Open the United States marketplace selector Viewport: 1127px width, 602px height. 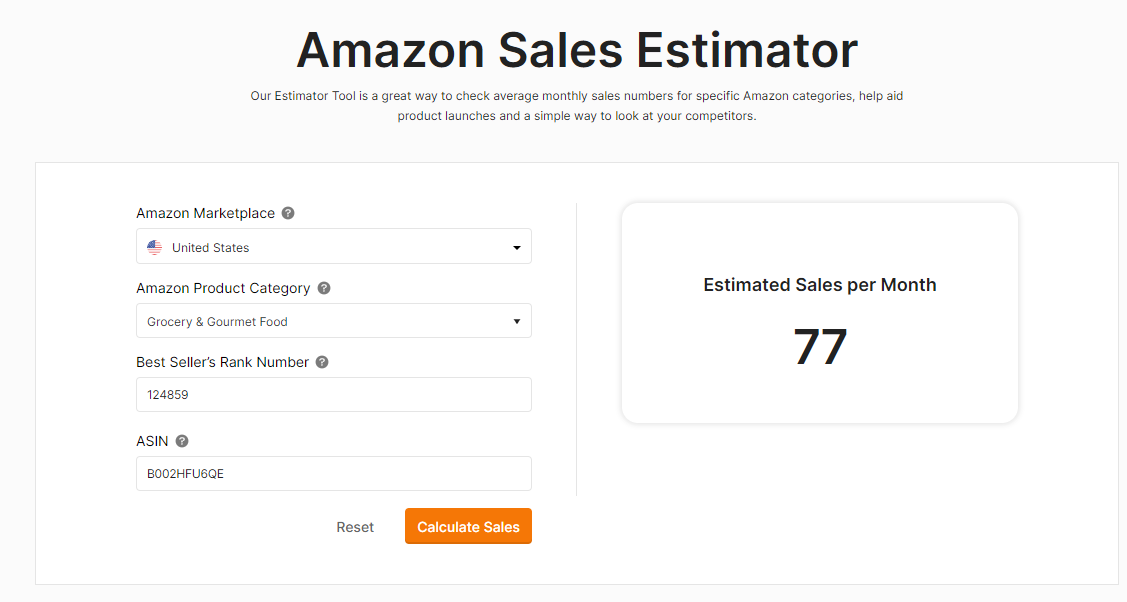(334, 246)
